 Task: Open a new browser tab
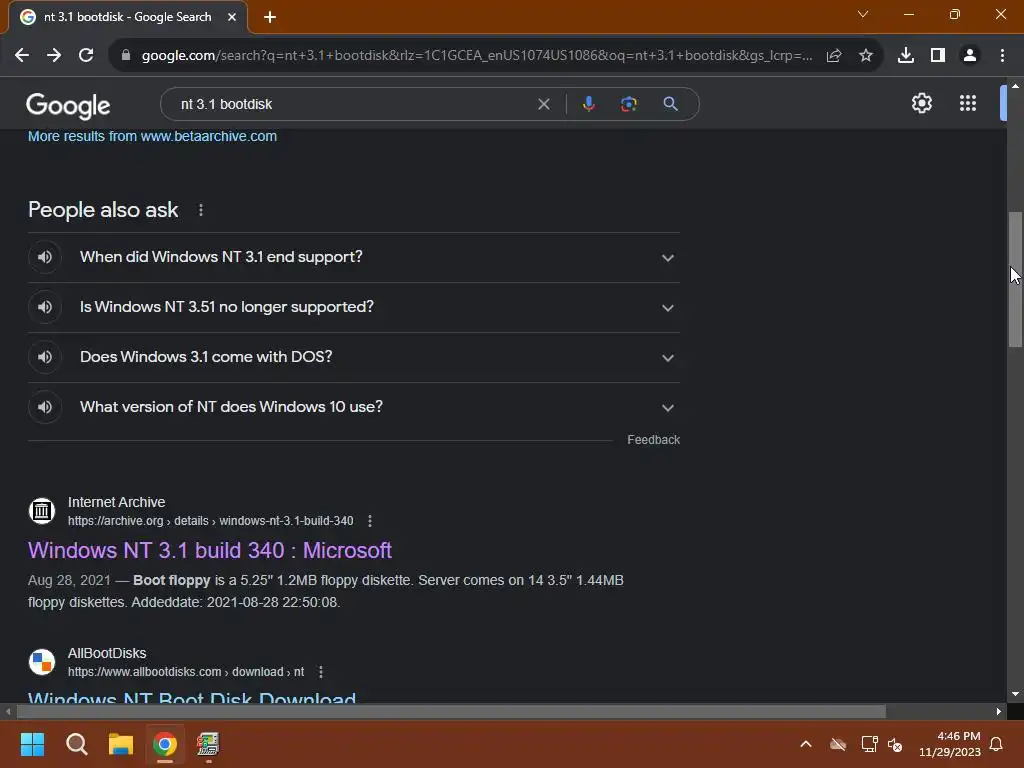[x=270, y=18]
